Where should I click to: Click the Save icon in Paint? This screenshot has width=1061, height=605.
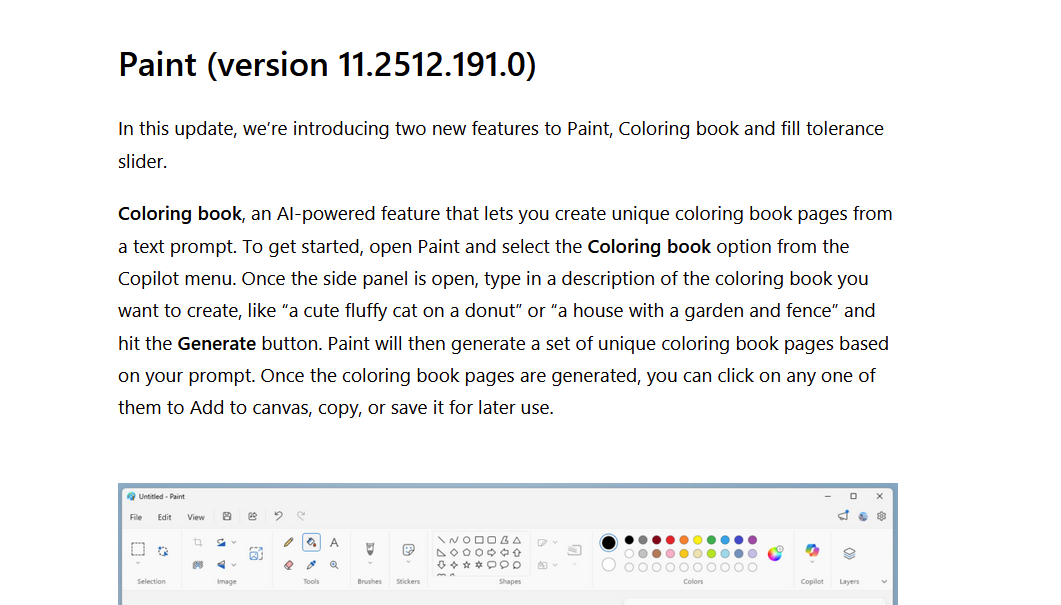pyautogui.click(x=227, y=517)
